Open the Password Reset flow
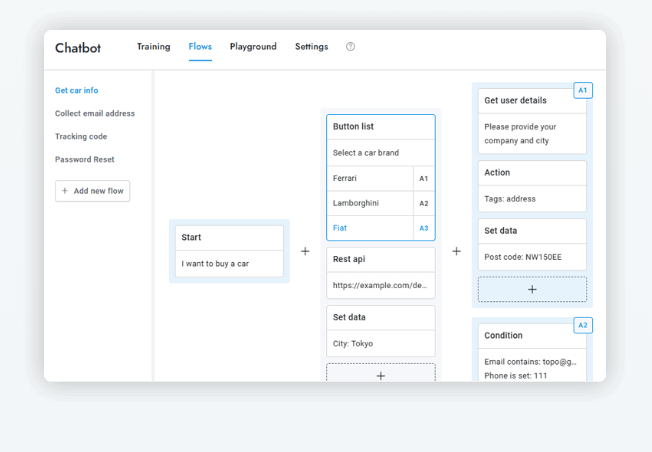 (x=85, y=160)
